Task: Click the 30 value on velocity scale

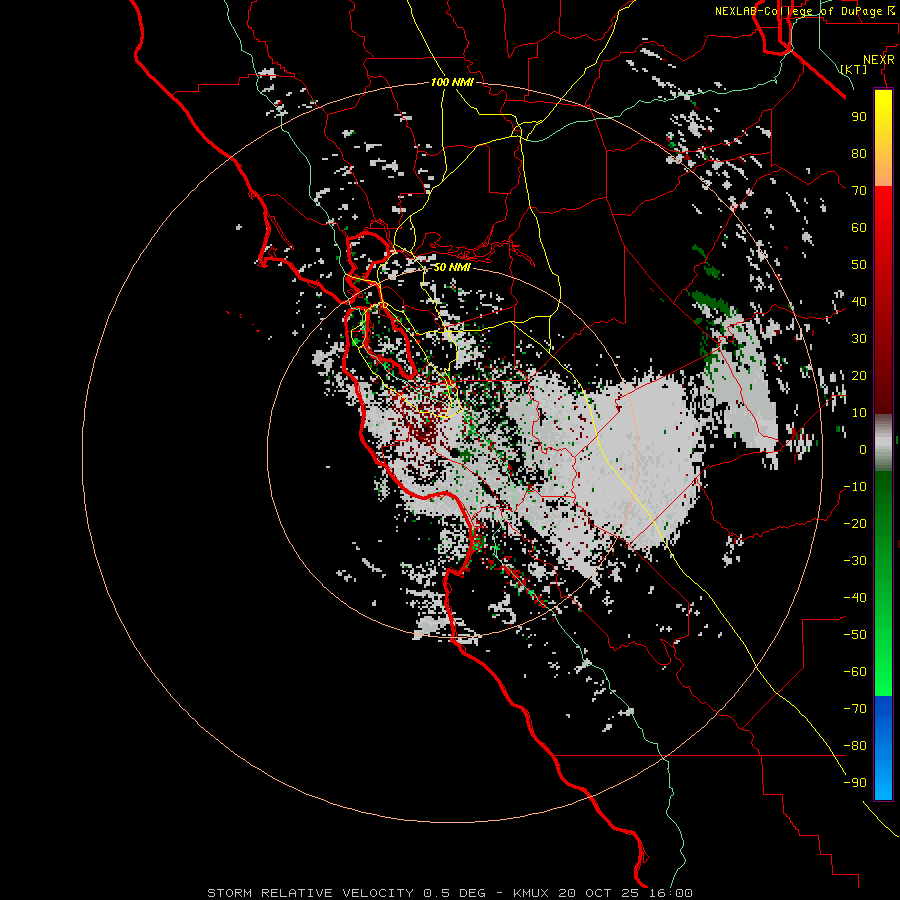Action: pos(859,339)
